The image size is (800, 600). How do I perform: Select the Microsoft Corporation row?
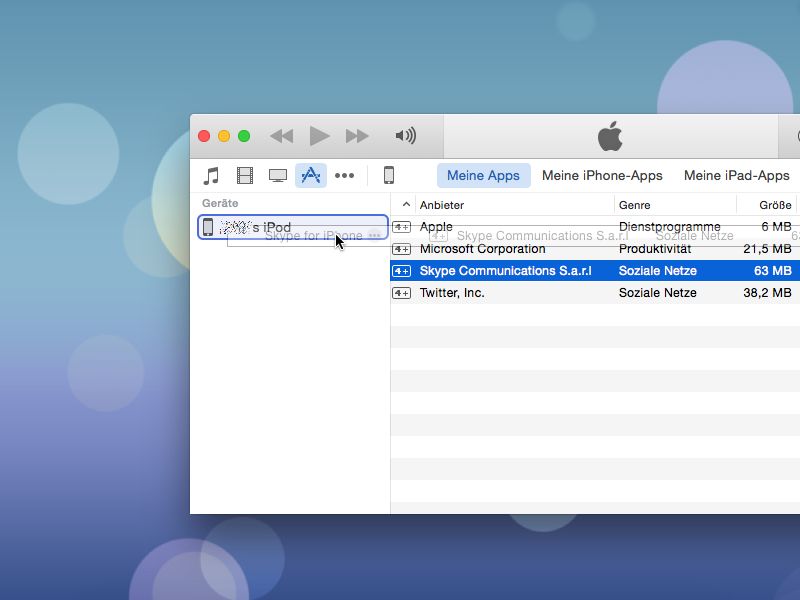pyautogui.click(x=595, y=249)
